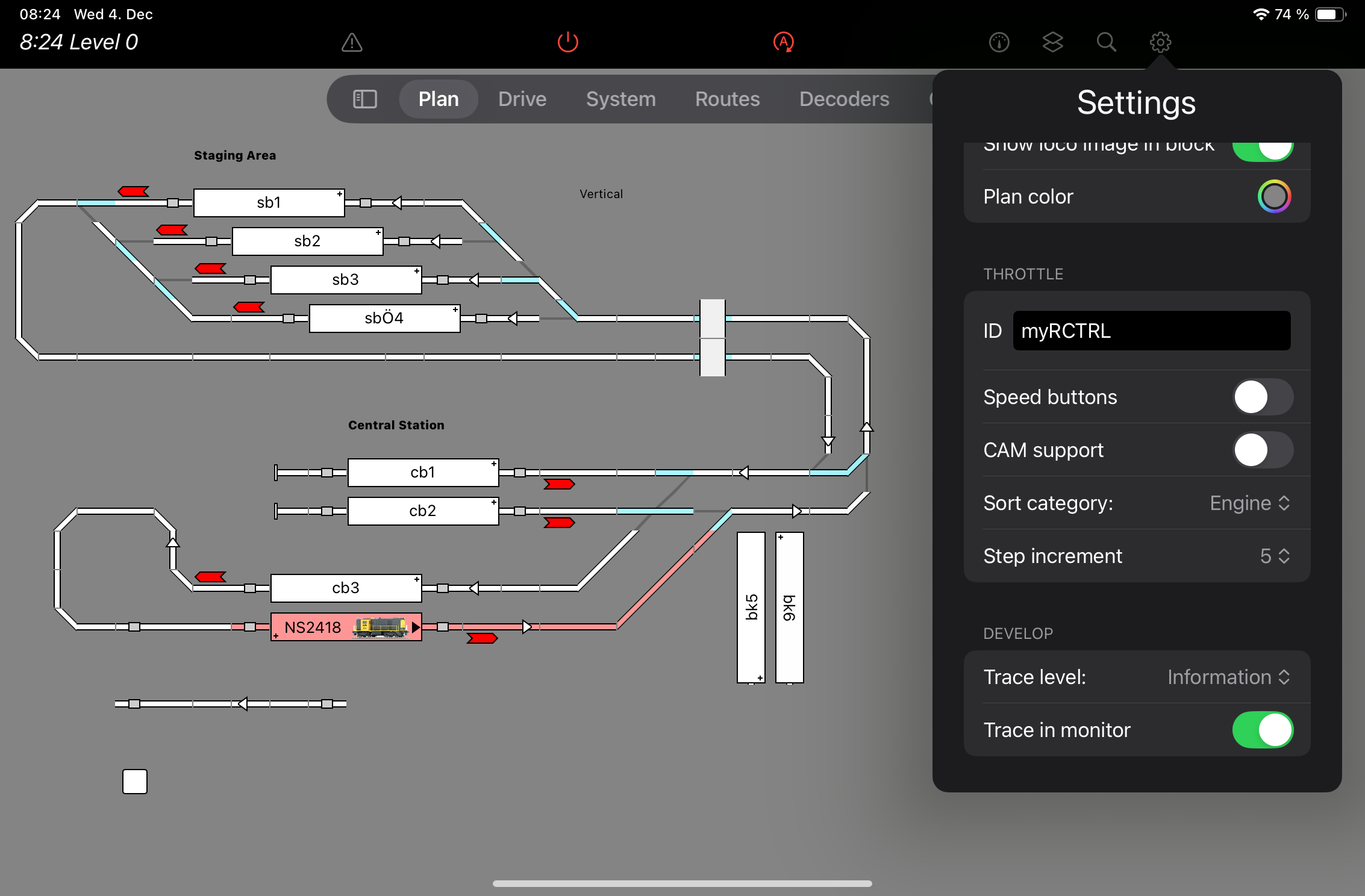Viewport: 1365px width, 896px height.
Task: Disable Trace in monitor switch
Action: 1262,730
